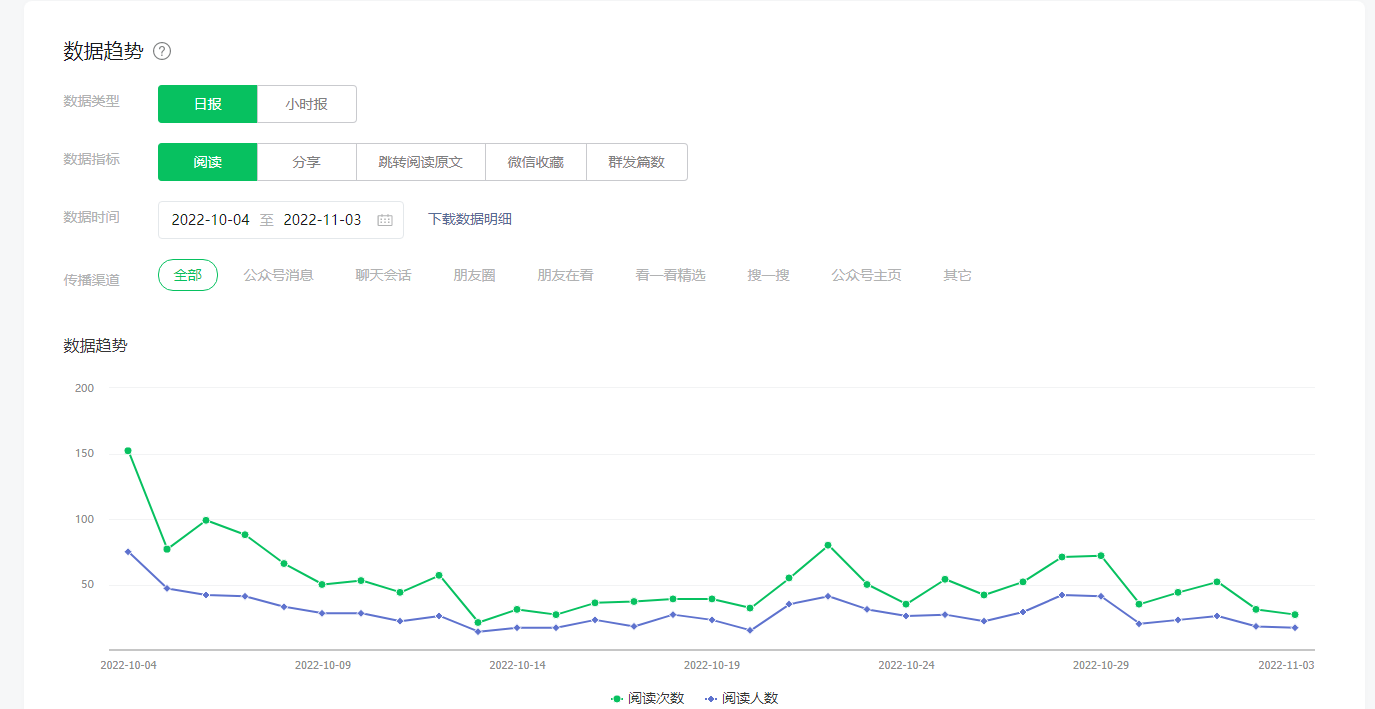Switch to the 小时报 data type
Screen dimensions: 1375x709
pyautogui.click(x=306, y=104)
